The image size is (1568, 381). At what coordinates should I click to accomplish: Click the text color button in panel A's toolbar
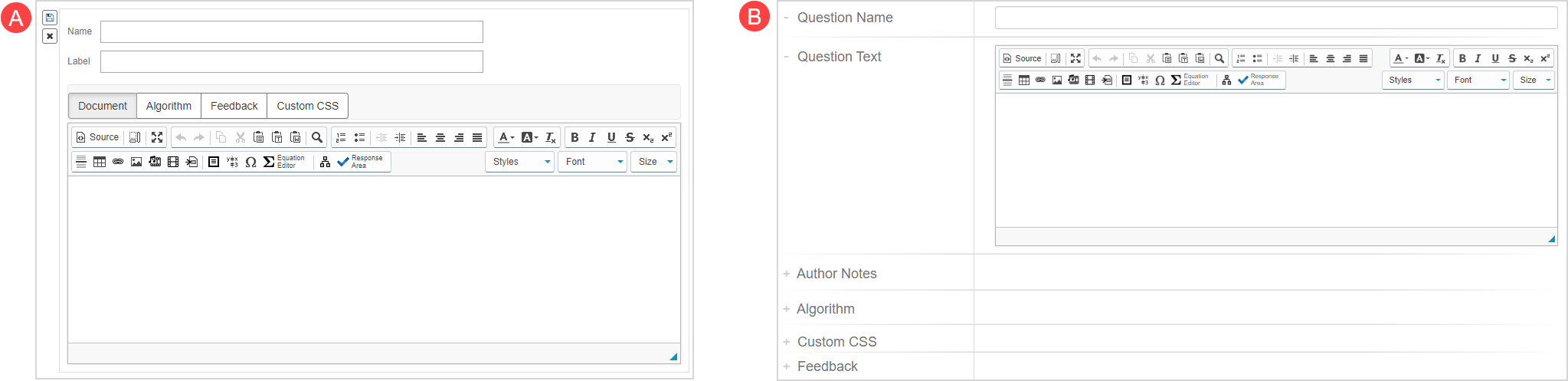(x=505, y=137)
